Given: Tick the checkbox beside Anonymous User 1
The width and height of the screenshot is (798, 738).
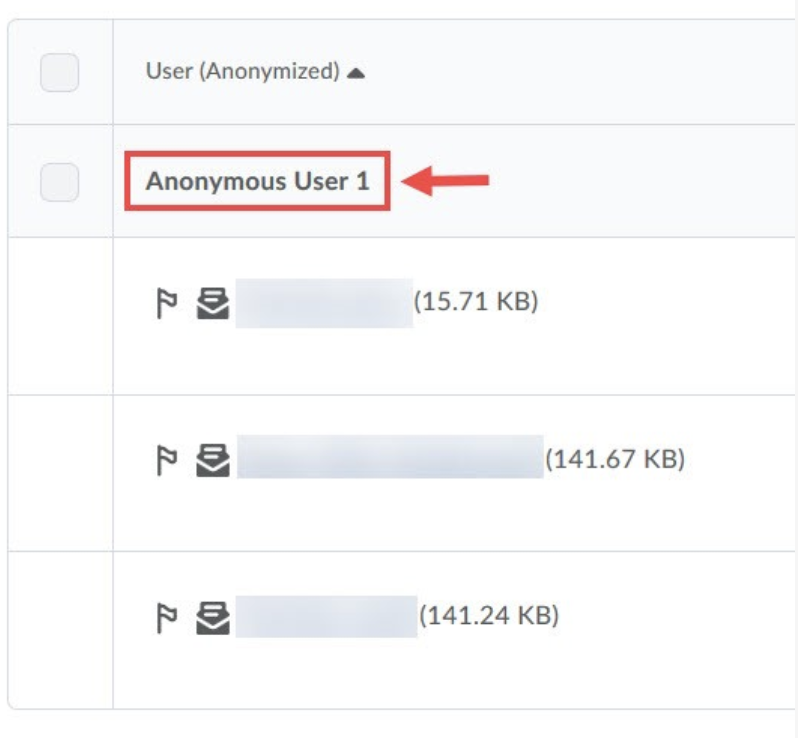Looking at the screenshot, I should (60, 182).
